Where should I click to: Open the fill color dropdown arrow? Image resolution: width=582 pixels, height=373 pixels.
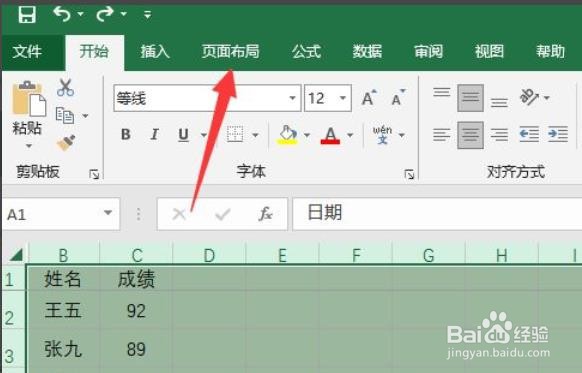[307, 135]
